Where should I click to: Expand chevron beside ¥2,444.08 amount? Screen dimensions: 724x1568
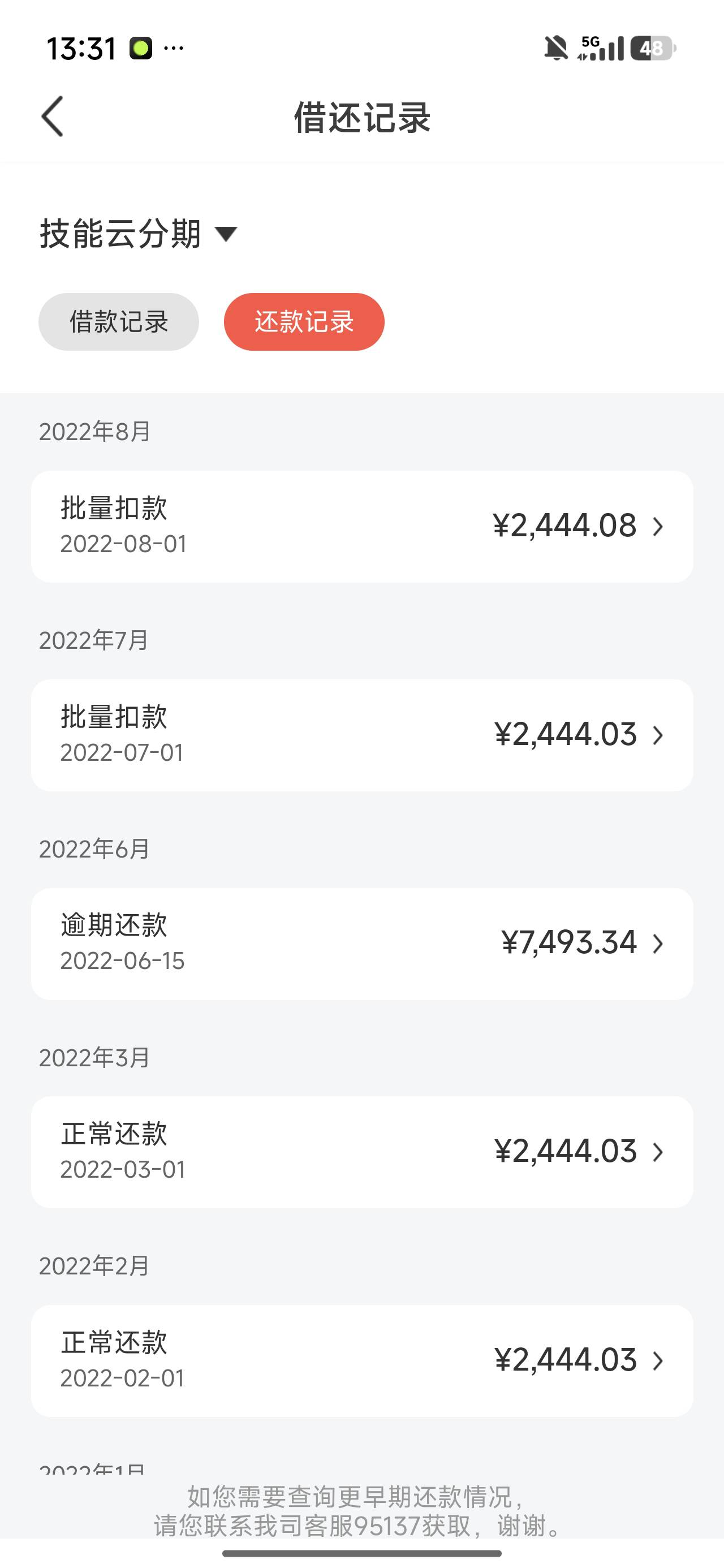pos(658,527)
